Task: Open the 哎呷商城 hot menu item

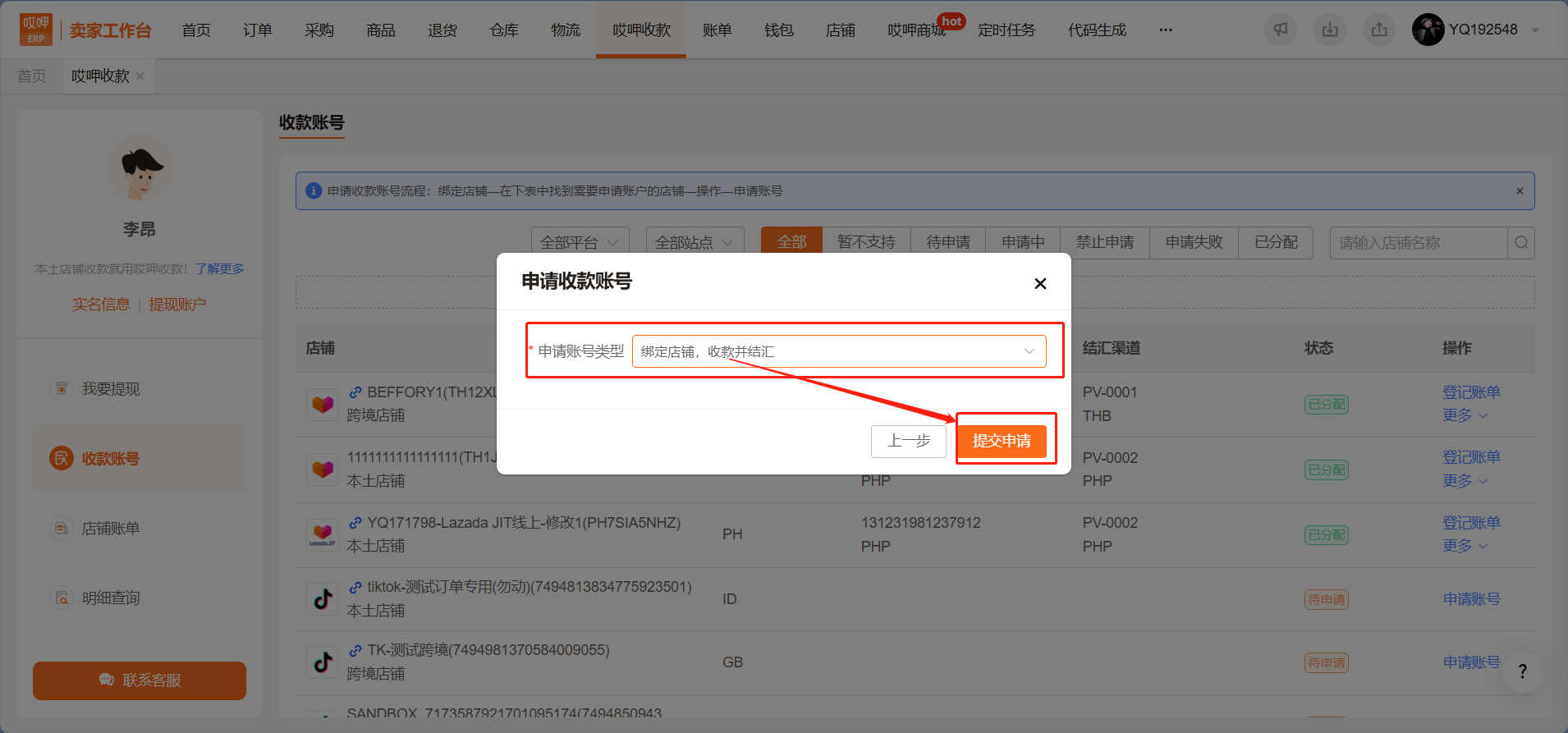Action: coord(916,30)
